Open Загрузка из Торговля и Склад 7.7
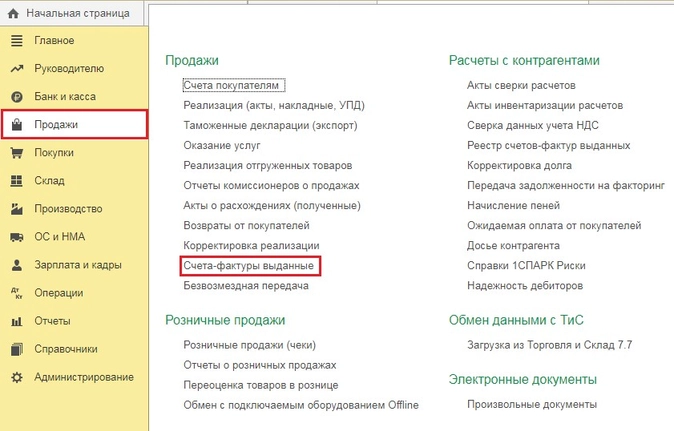This screenshot has width=674, height=431. click(x=549, y=345)
